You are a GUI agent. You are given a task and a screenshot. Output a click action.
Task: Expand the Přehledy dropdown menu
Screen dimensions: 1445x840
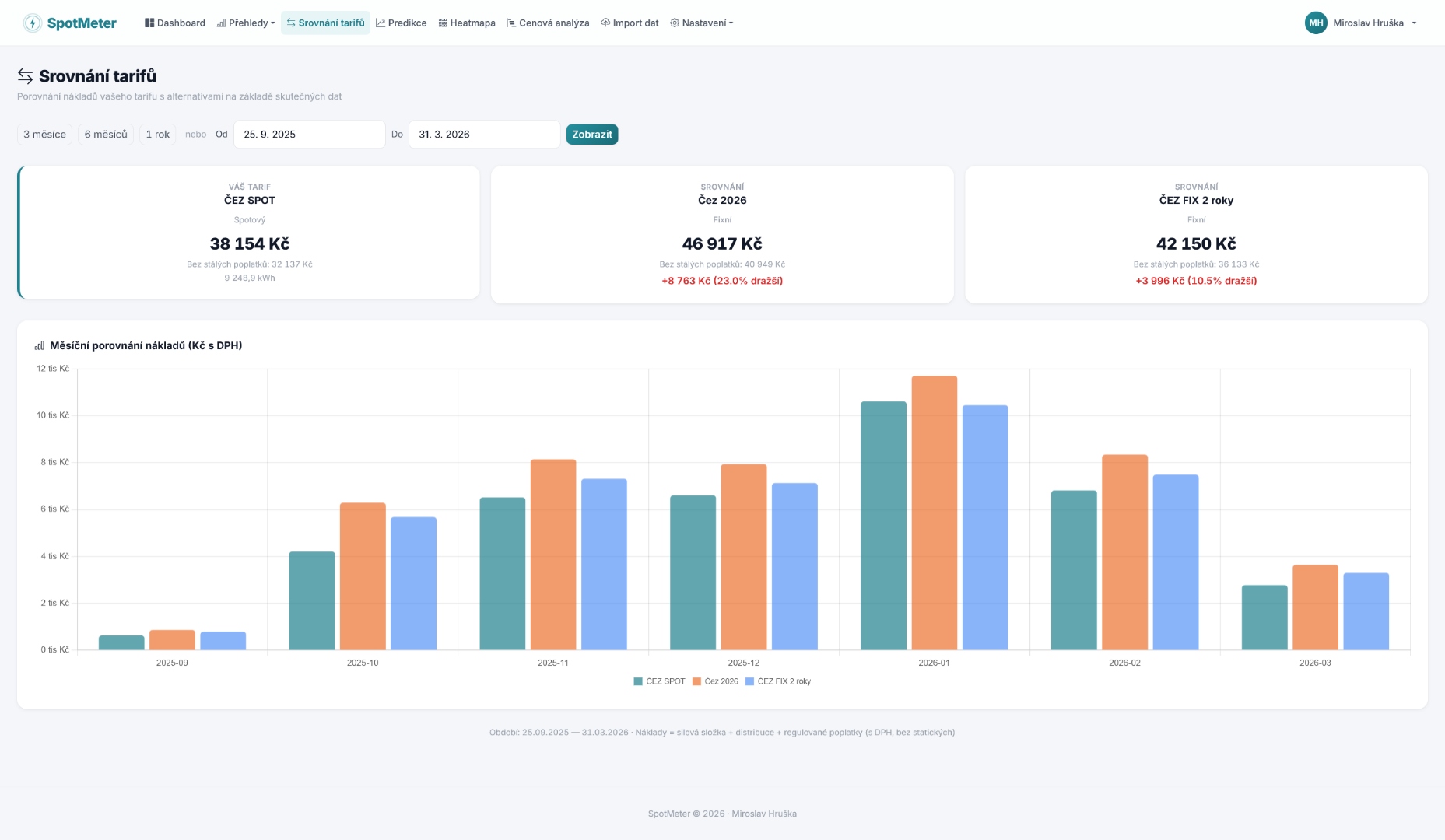click(x=246, y=23)
